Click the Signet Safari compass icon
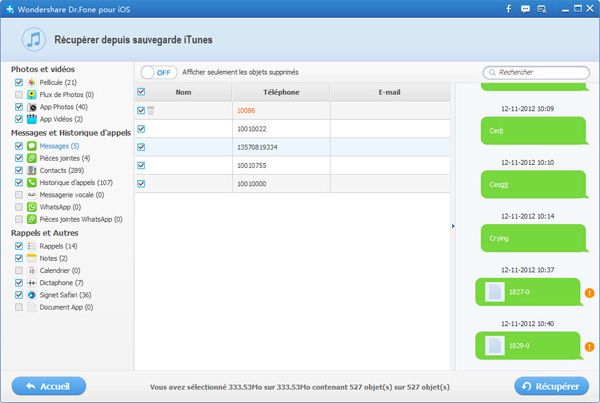600x403 pixels. (x=32, y=295)
